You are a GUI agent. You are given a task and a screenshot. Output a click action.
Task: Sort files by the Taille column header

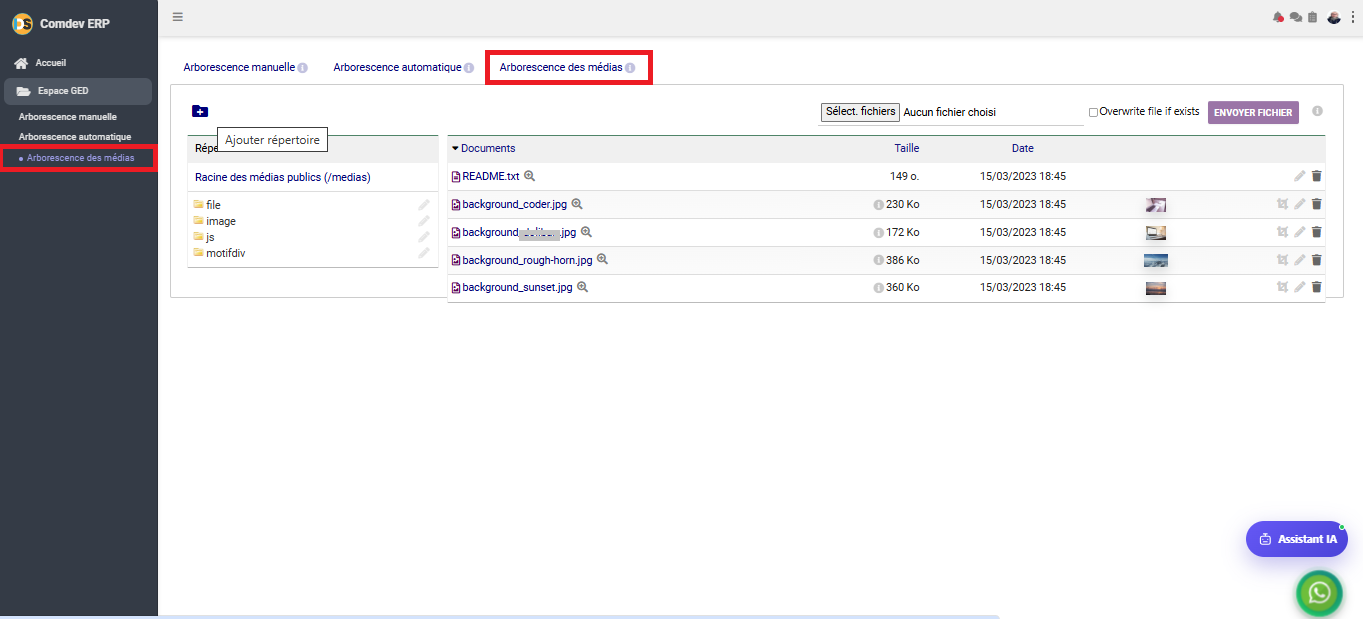coord(907,148)
